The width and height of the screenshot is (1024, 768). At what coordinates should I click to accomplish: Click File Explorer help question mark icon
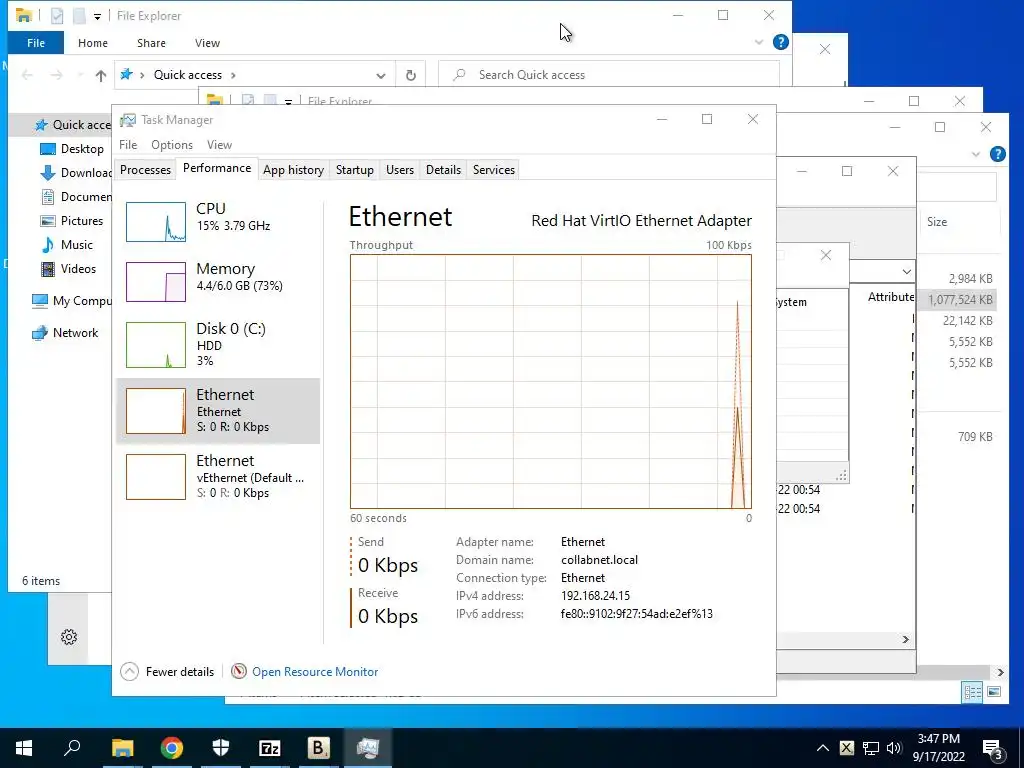(780, 42)
